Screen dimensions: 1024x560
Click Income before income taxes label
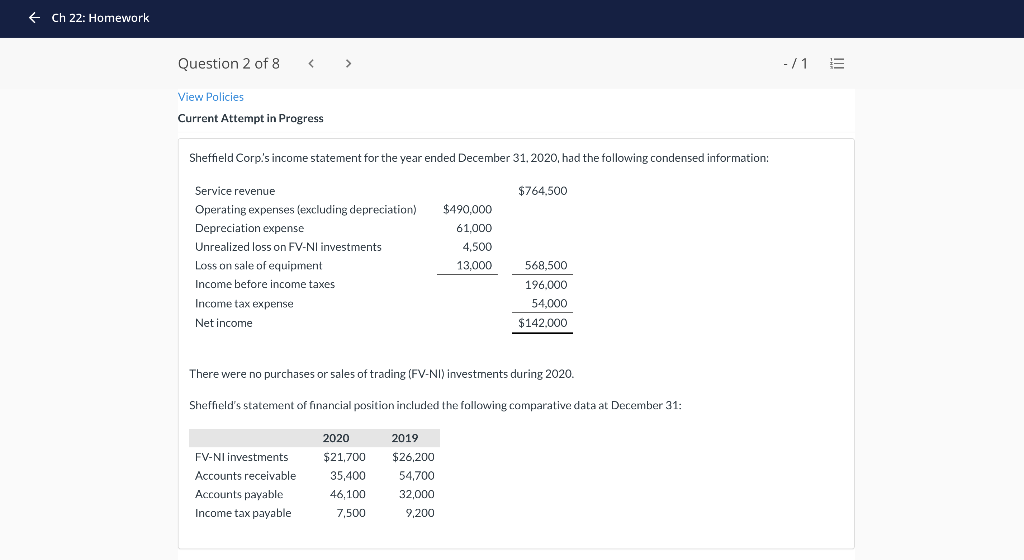(x=264, y=285)
